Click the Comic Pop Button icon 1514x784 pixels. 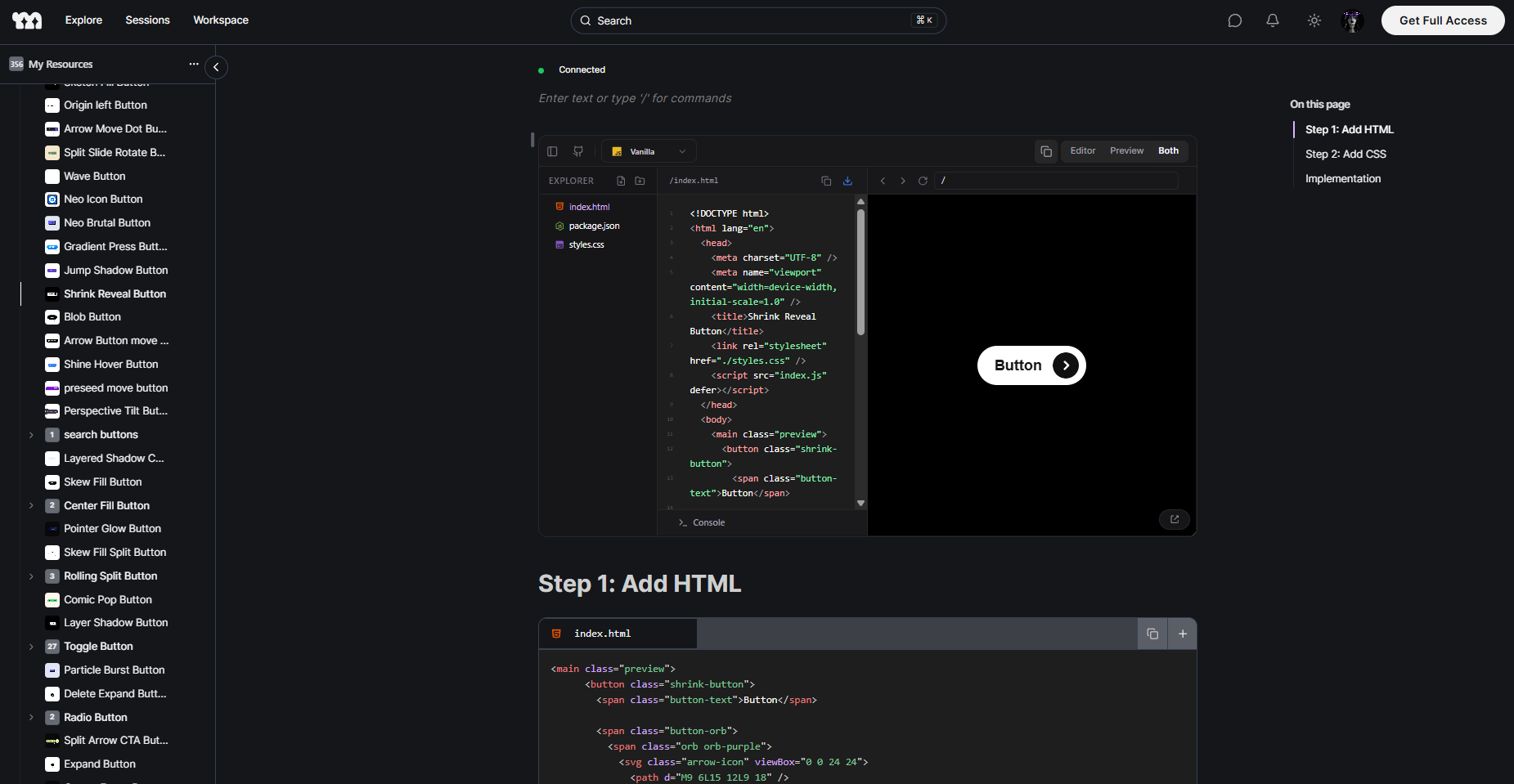click(x=52, y=600)
